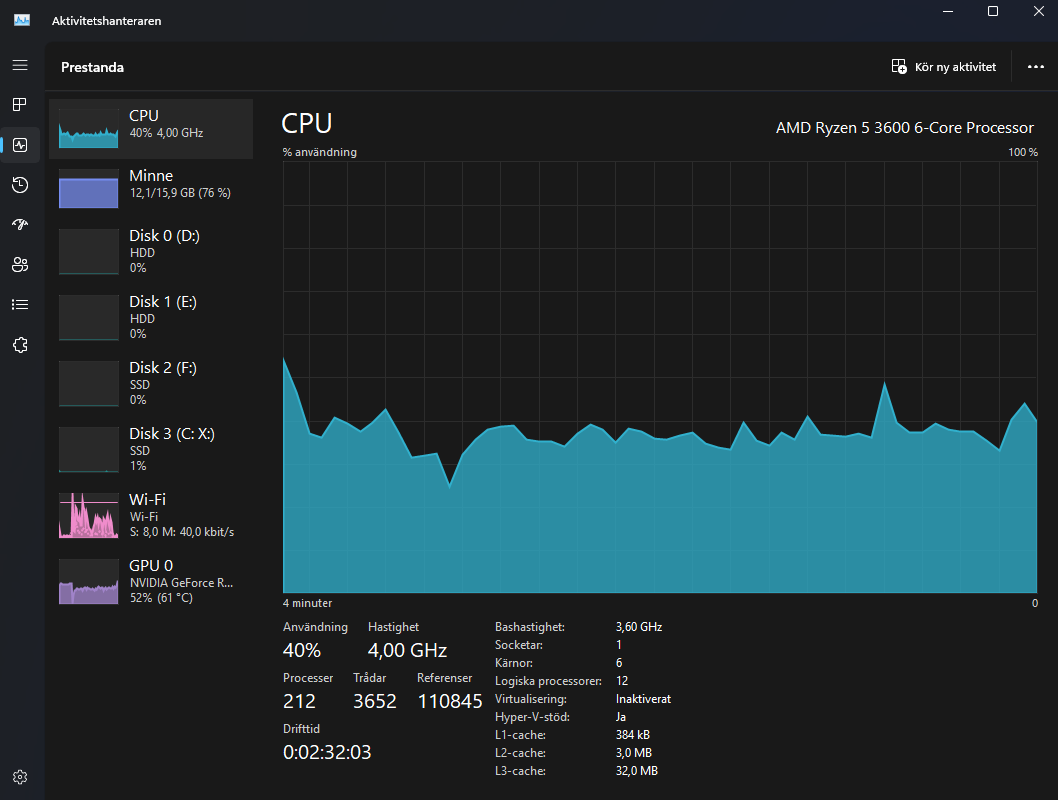The height and width of the screenshot is (800, 1058).
Task: Click the '212' processes value
Action: (x=300, y=702)
